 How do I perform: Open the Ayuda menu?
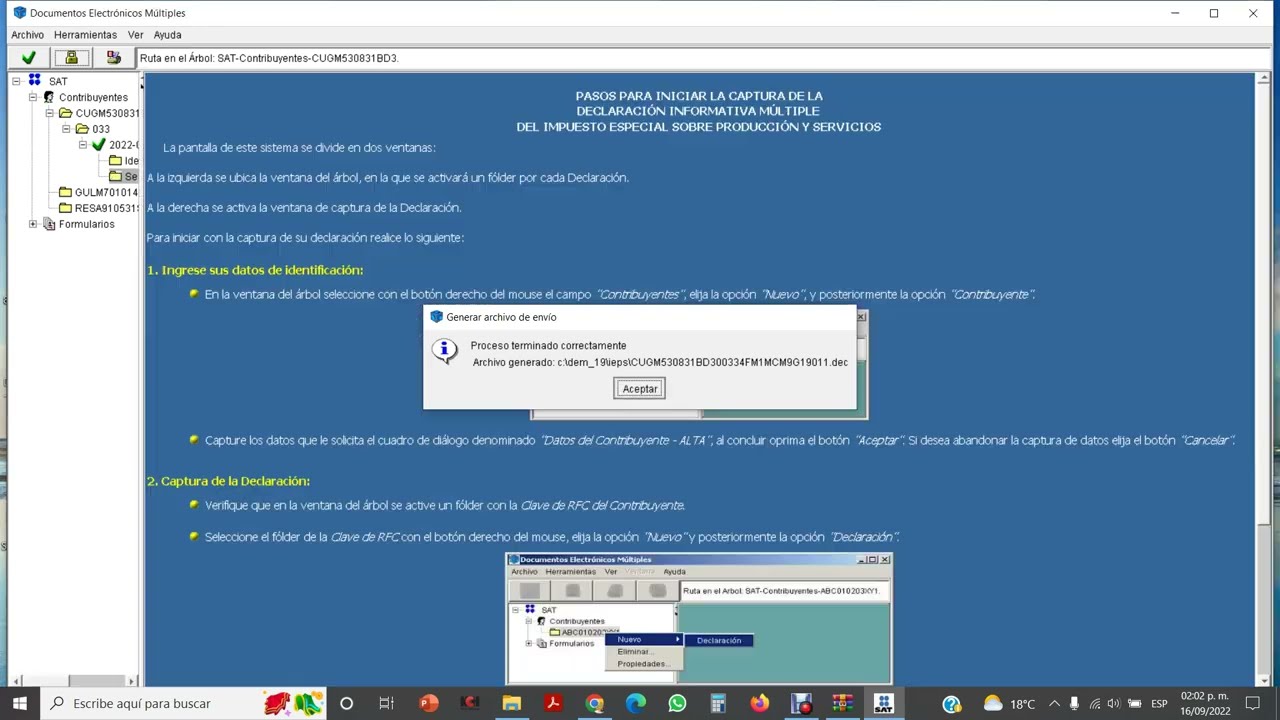tap(167, 35)
